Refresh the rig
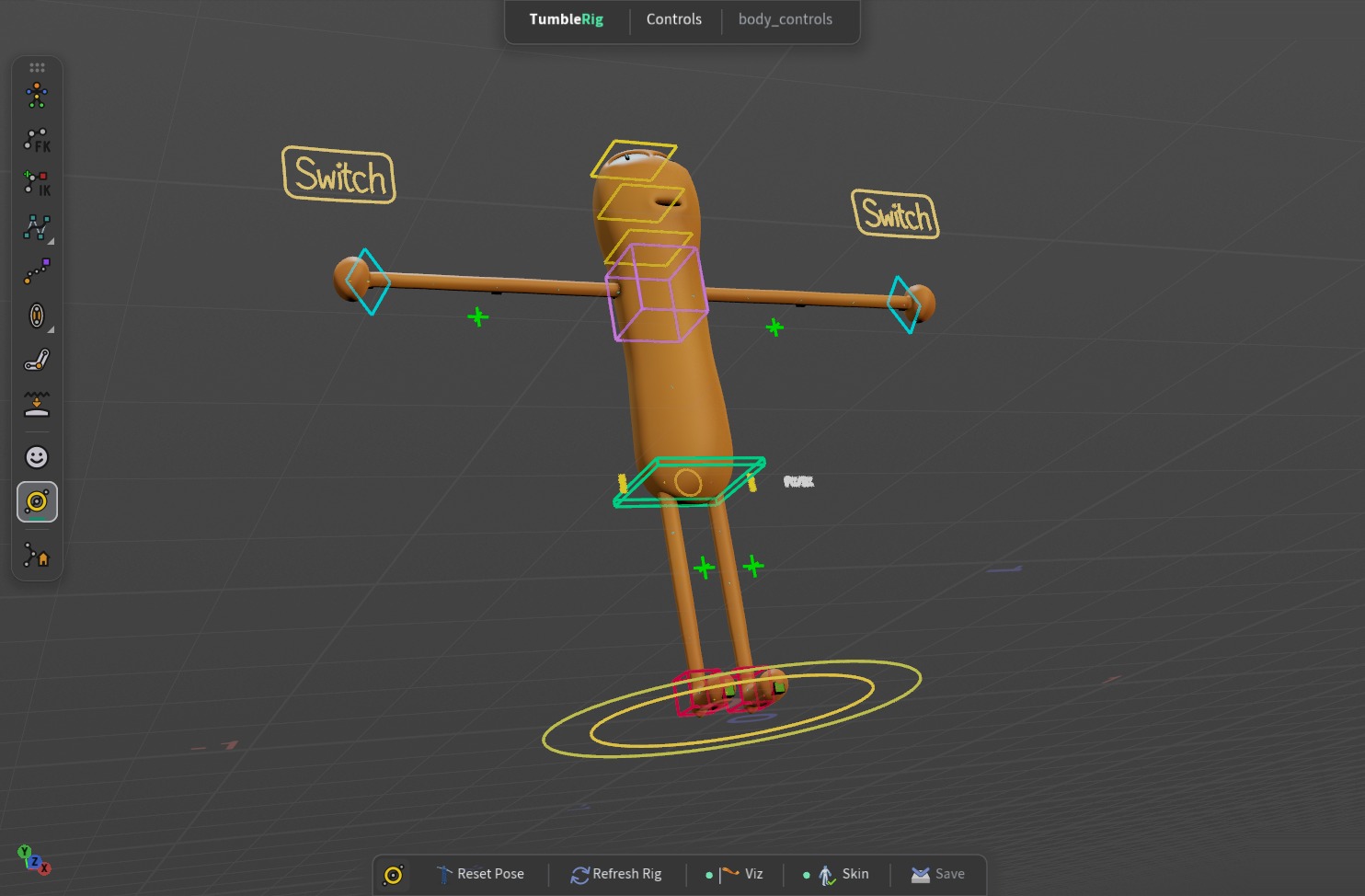The width and height of the screenshot is (1365, 896). pyautogui.click(x=616, y=874)
